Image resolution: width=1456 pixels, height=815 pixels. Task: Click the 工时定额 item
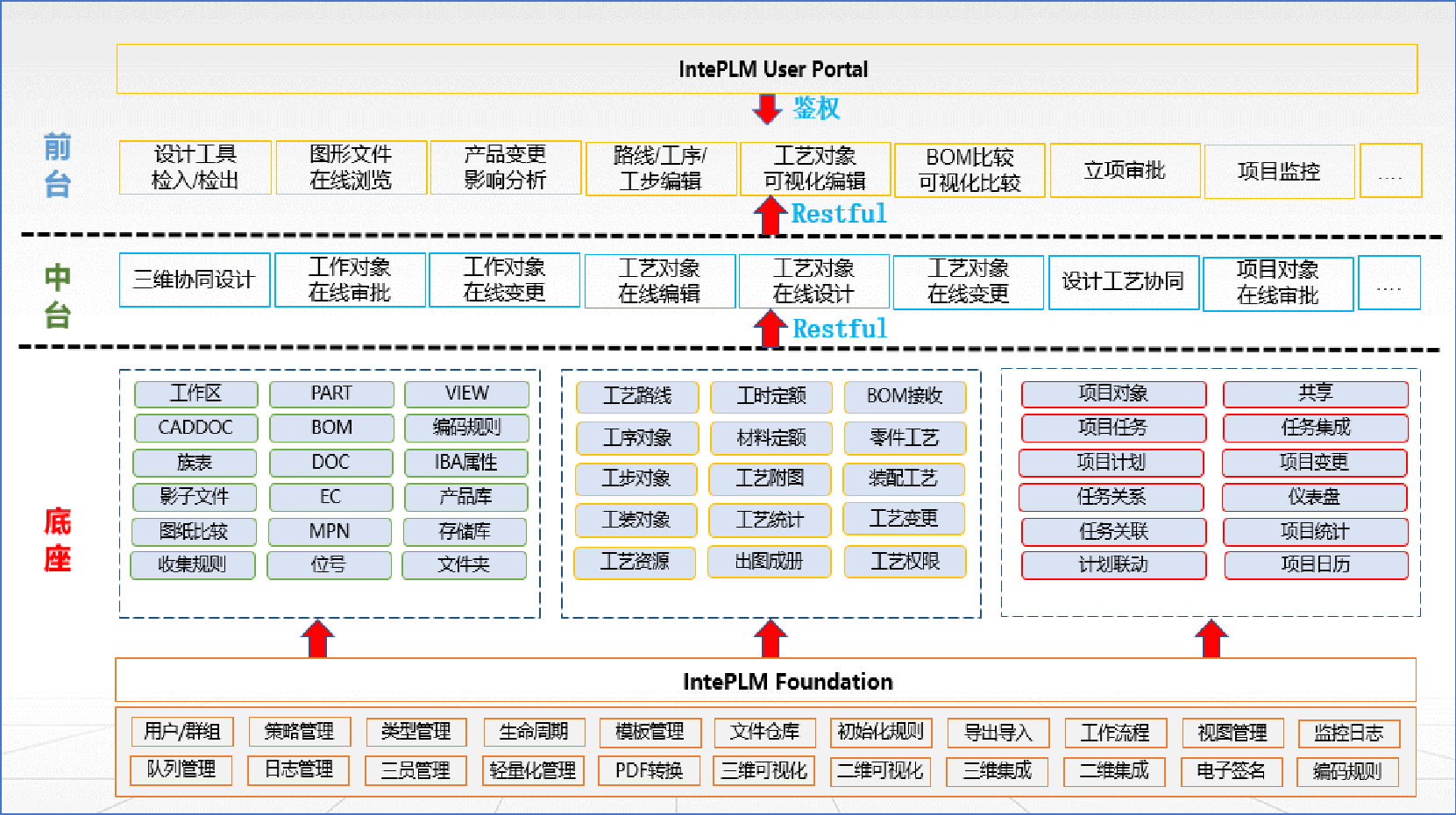coord(771,396)
